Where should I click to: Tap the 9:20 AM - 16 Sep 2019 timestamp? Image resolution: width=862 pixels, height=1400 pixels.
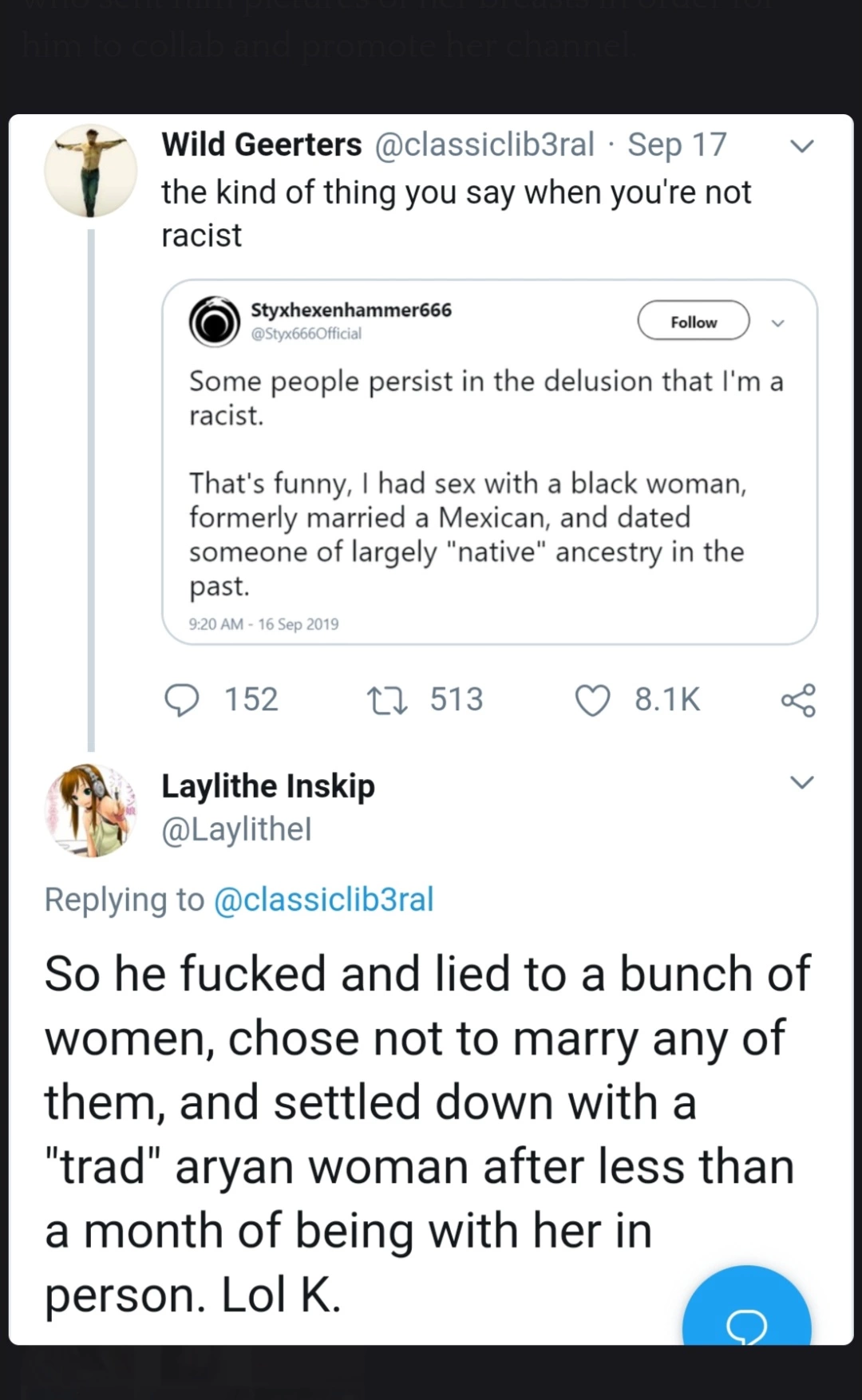point(264,624)
